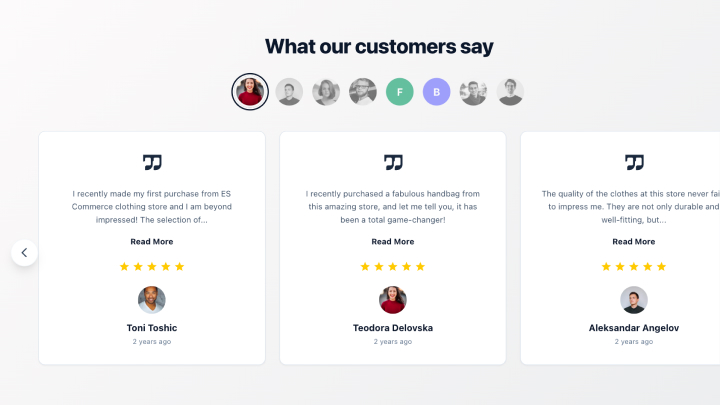Go to previous testimonial with left arrow
Image resolution: width=720 pixels, height=405 pixels.
(24, 252)
